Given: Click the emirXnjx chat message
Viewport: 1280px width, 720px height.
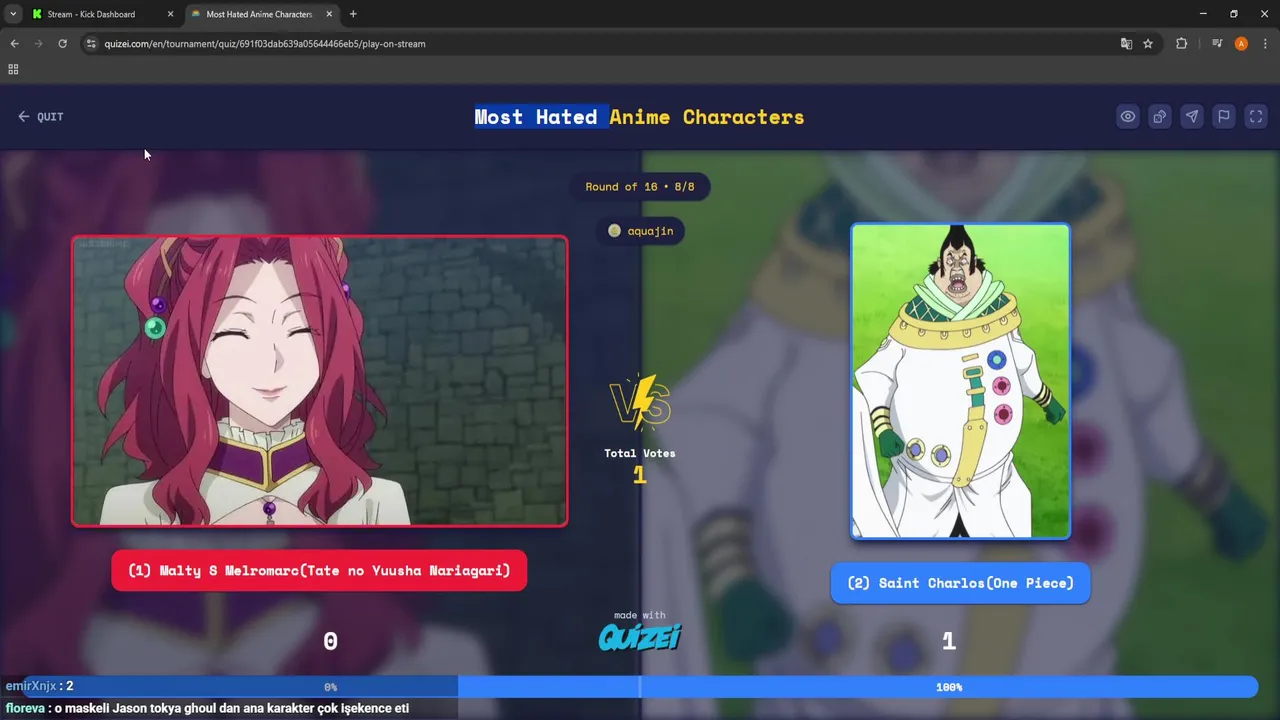Looking at the screenshot, I should [x=39, y=686].
